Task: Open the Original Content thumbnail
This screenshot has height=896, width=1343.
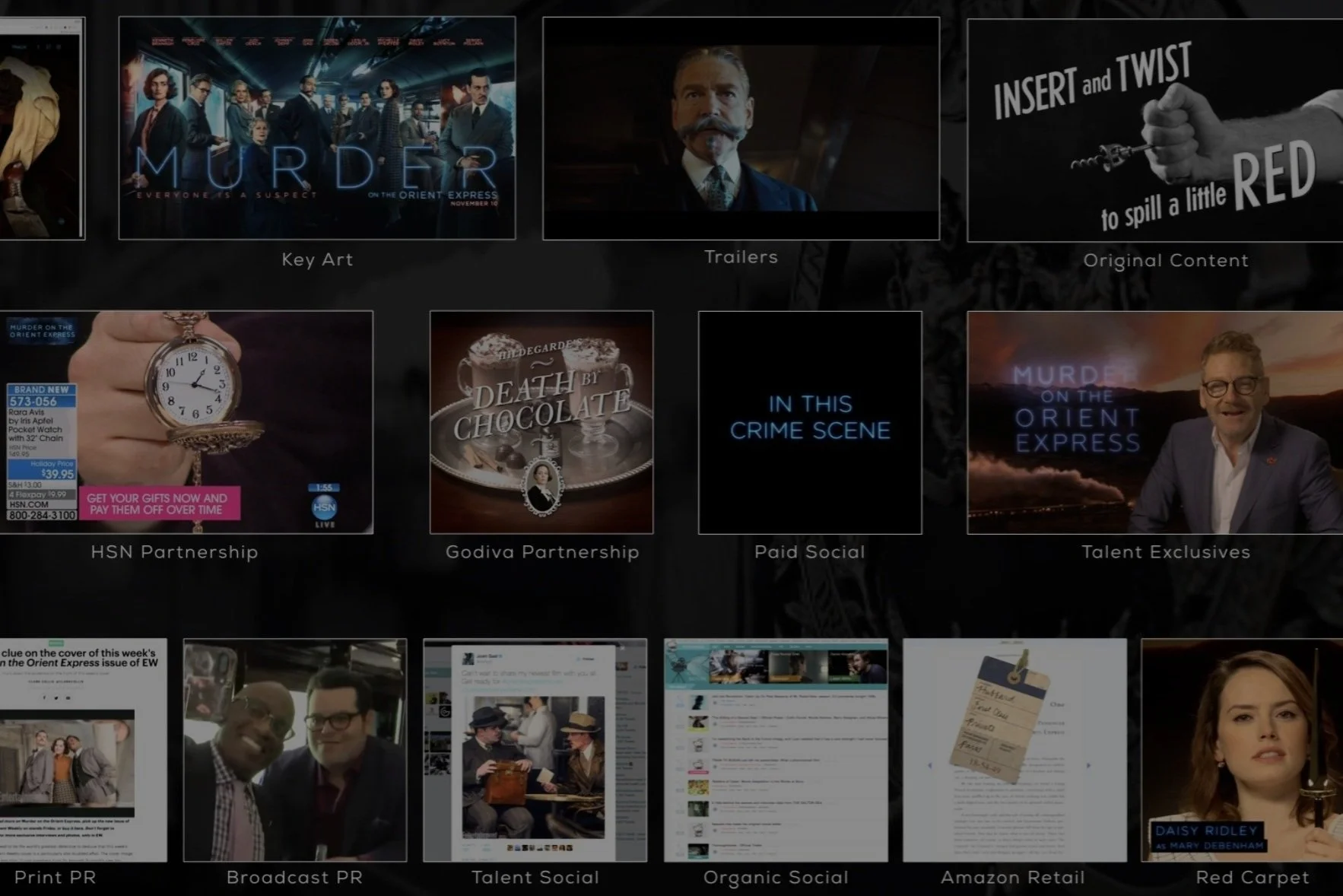Action: click(x=1155, y=130)
